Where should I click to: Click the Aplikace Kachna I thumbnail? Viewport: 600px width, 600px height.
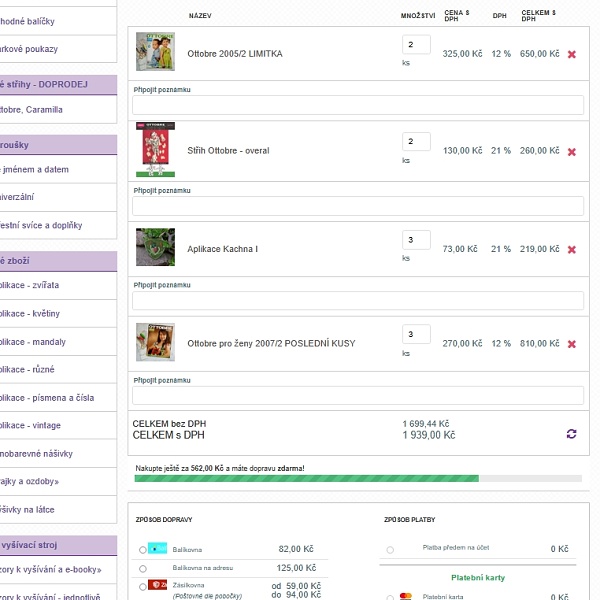click(x=155, y=247)
